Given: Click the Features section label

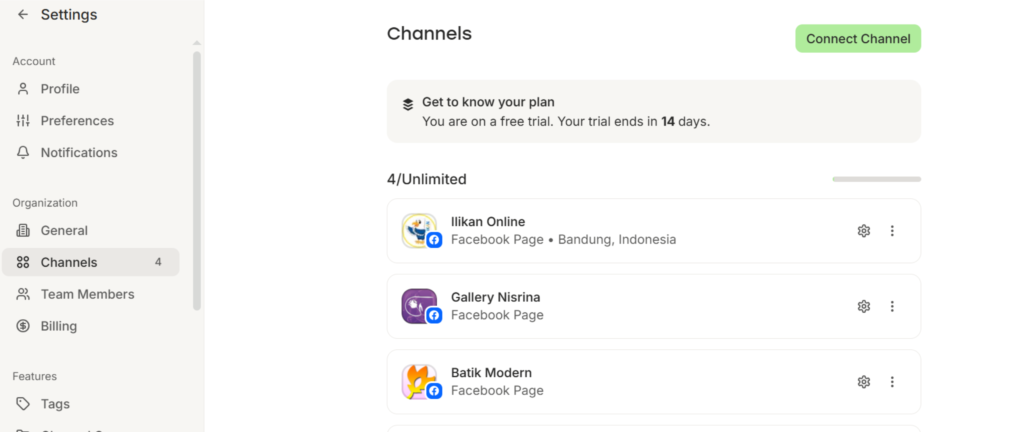Looking at the screenshot, I should click(35, 377).
